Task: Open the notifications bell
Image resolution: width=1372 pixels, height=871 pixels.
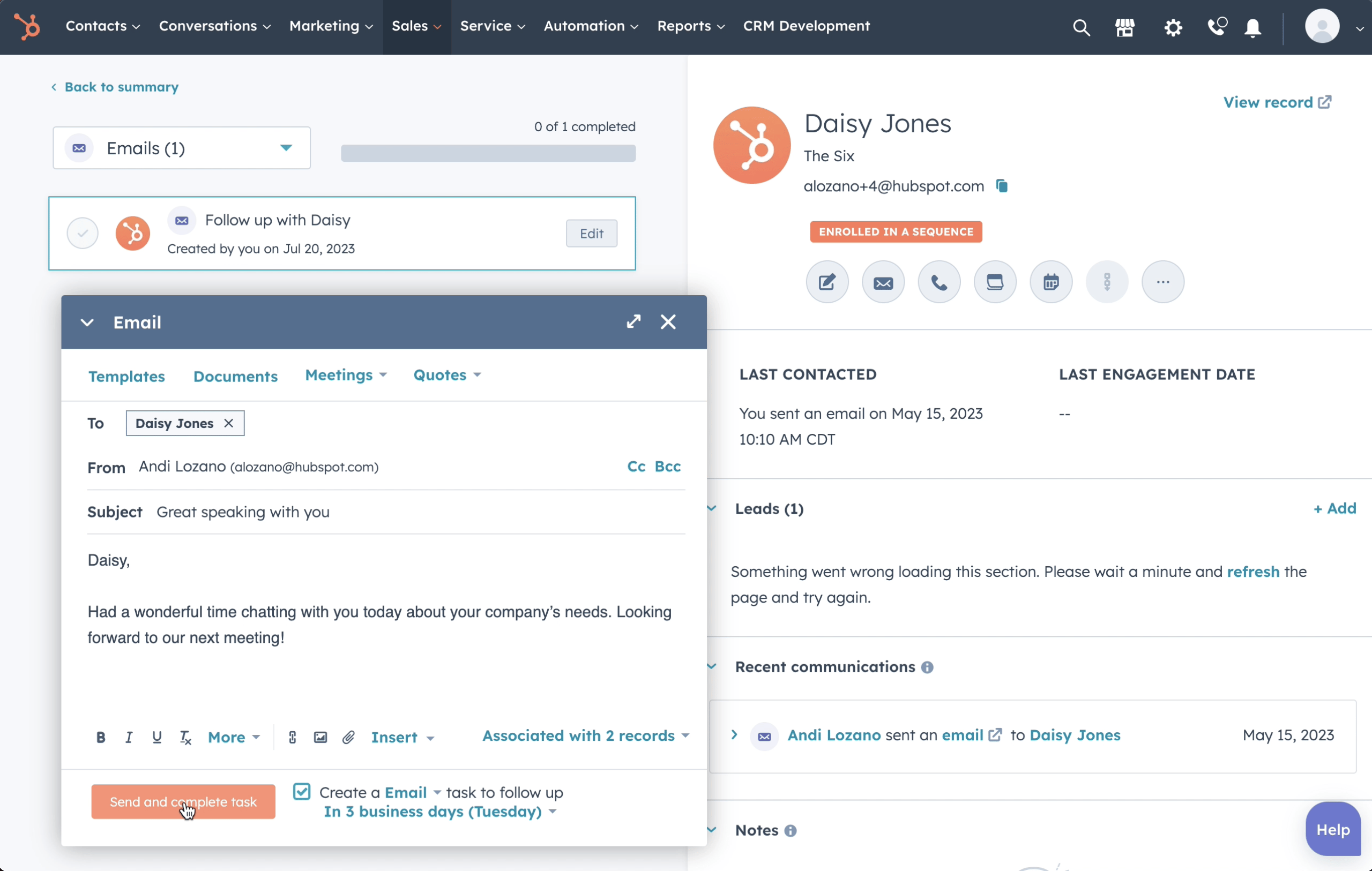Action: [x=1252, y=27]
